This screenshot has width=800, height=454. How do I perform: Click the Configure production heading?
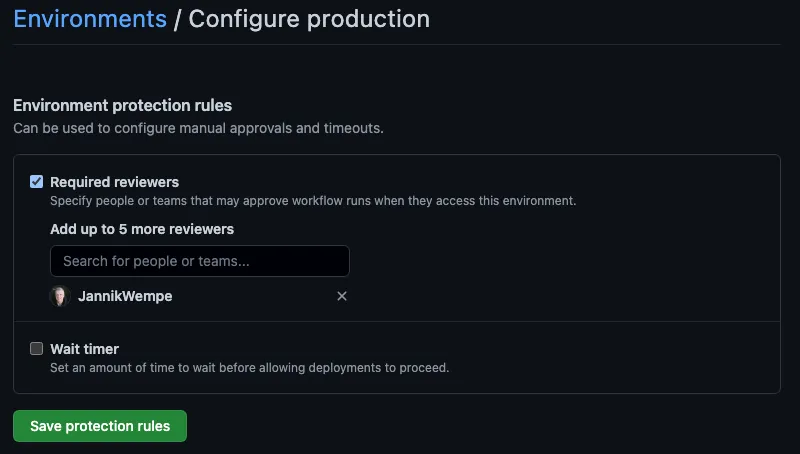(x=309, y=19)
